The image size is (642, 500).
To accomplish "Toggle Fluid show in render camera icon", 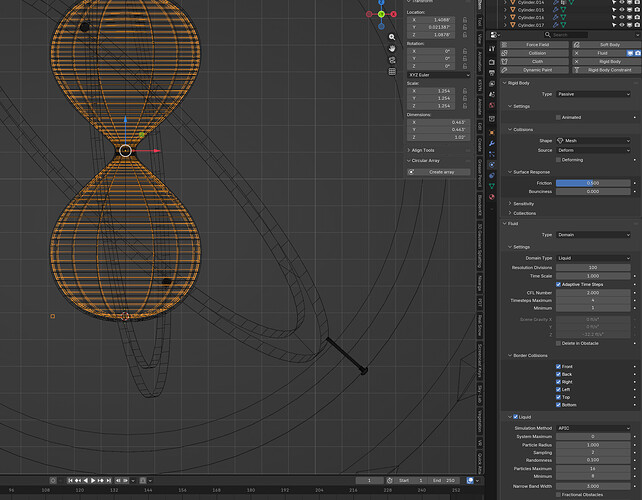I will point(638,53).
